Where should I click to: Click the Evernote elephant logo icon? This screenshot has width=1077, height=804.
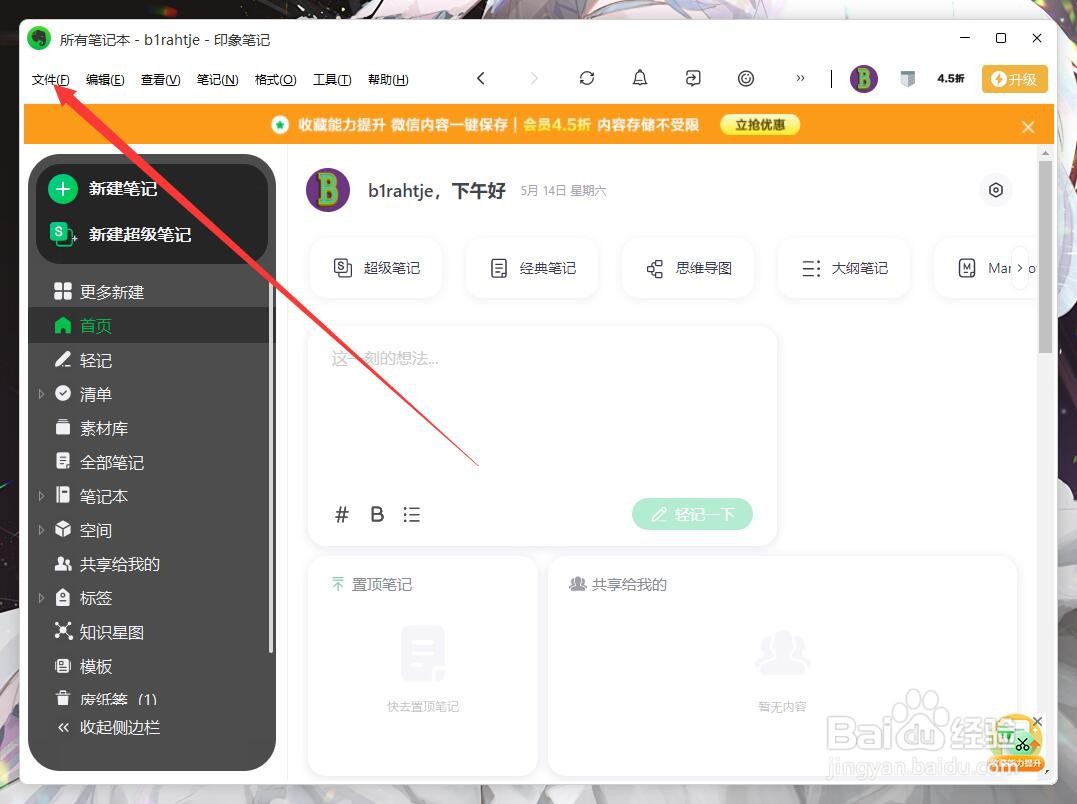39,38
